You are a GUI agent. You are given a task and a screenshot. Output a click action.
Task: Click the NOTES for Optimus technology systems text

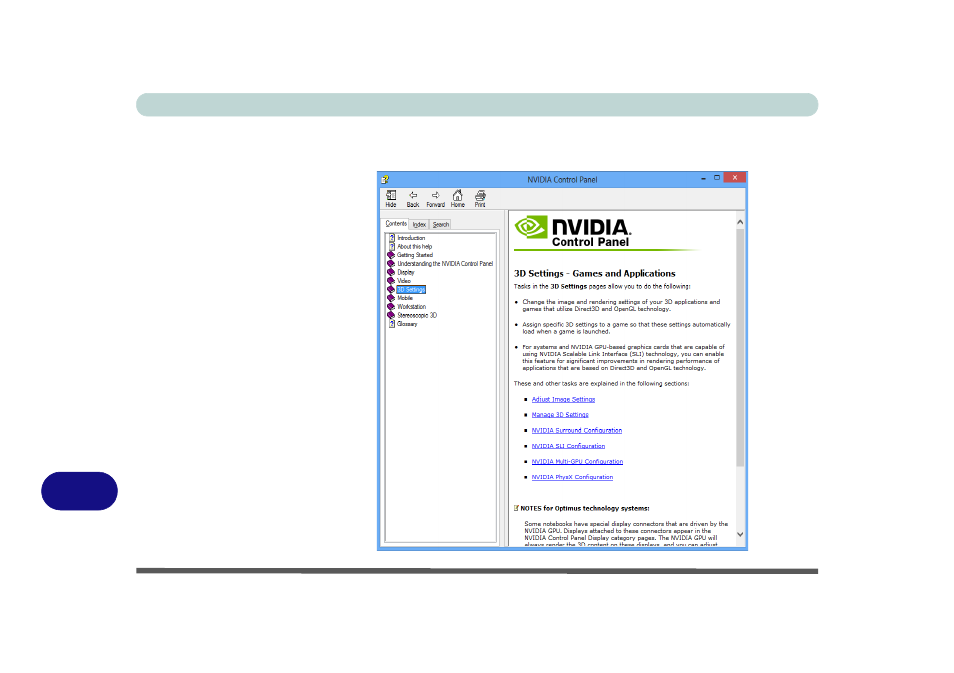point(585,508)
